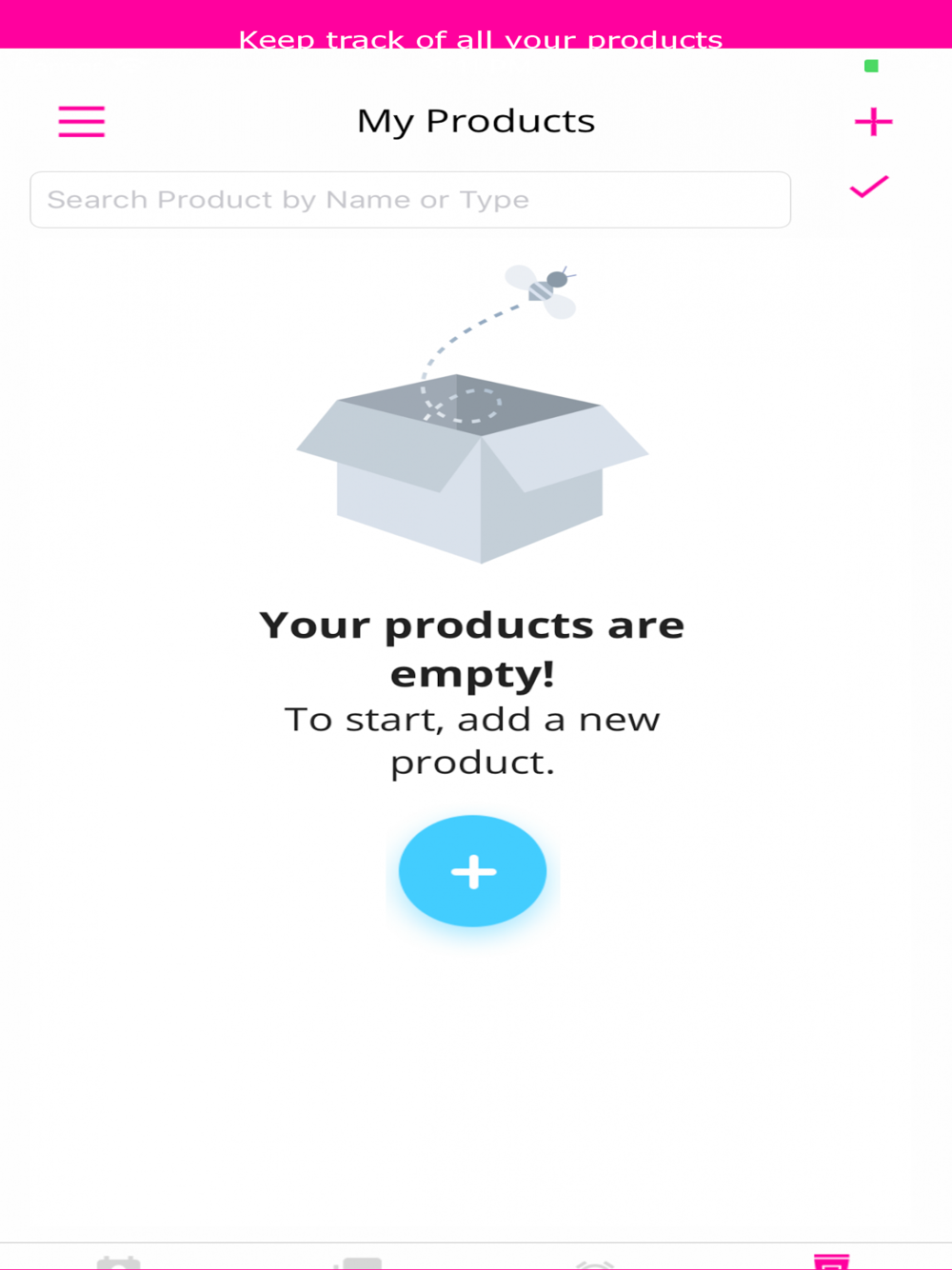The width and height of the screenshot is (952, 1270).
Task: Open the pink hamburger menu
Action: point(82,122)
